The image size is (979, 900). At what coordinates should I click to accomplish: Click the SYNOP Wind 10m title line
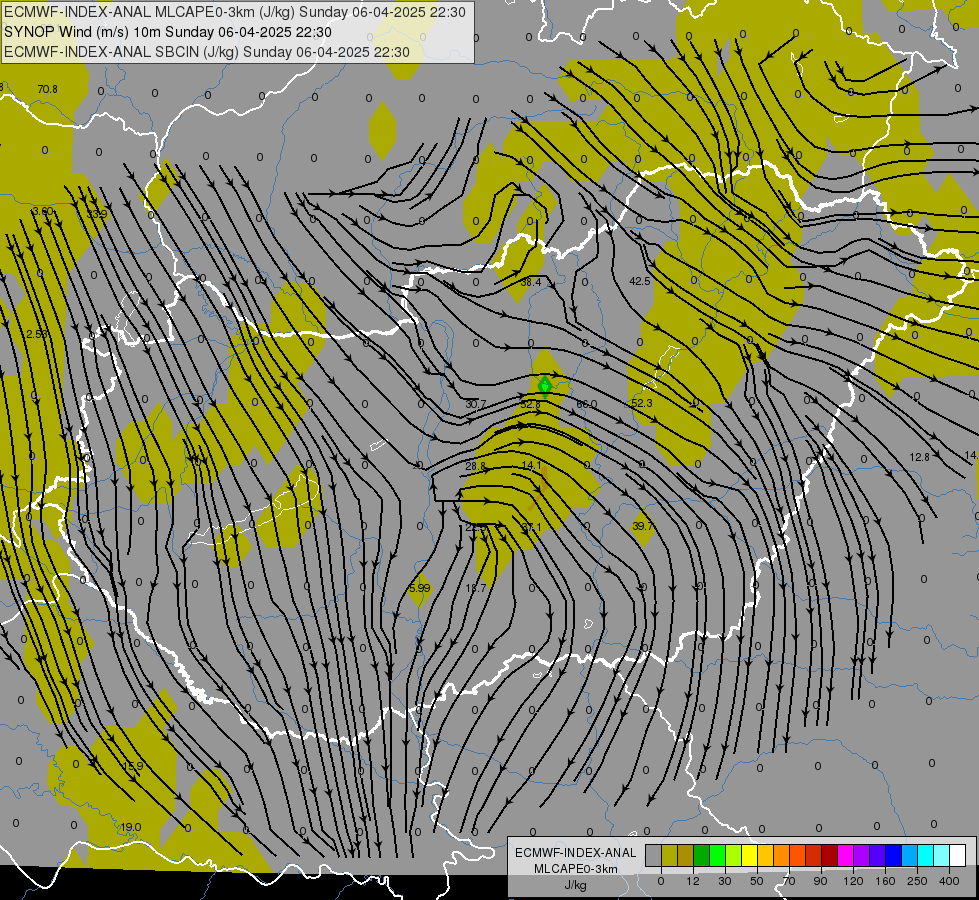click(168, 32)
